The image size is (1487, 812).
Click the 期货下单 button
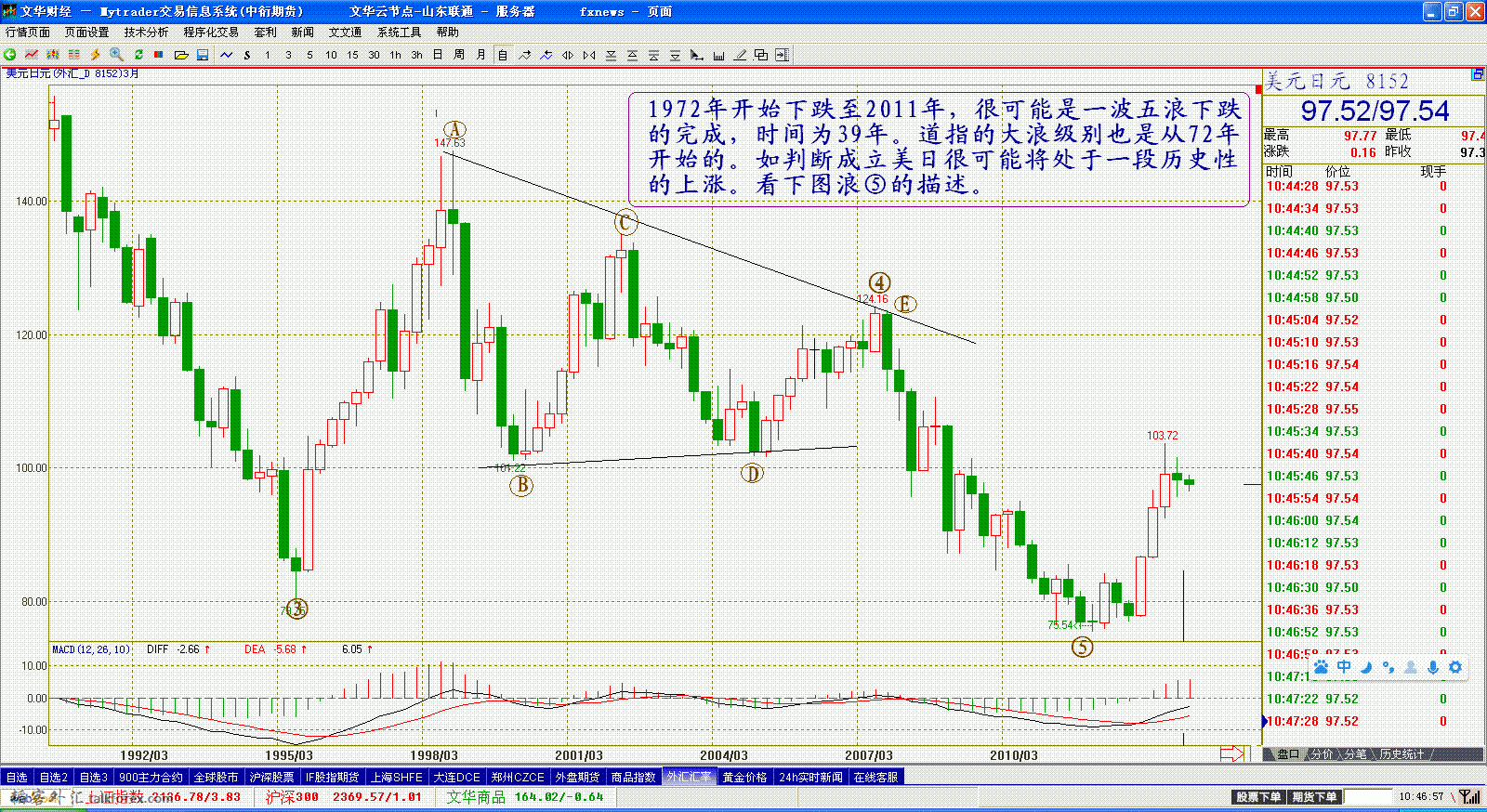(x=1314, y=797)
